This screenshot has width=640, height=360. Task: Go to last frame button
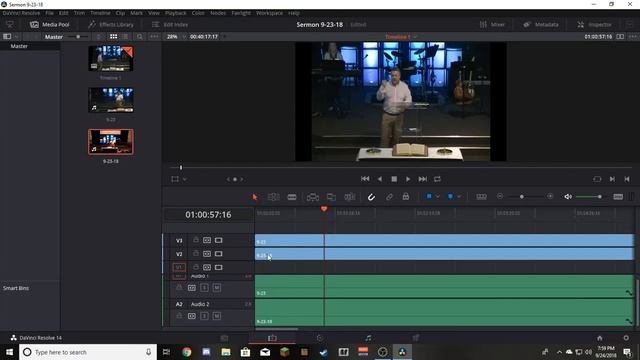click(x=422, y=179)
